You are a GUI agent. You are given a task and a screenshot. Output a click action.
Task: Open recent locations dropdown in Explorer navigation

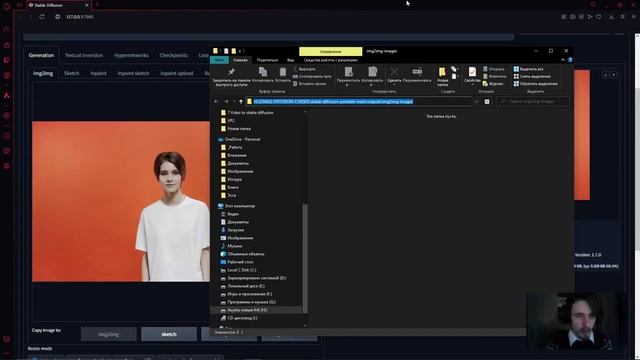234,101
